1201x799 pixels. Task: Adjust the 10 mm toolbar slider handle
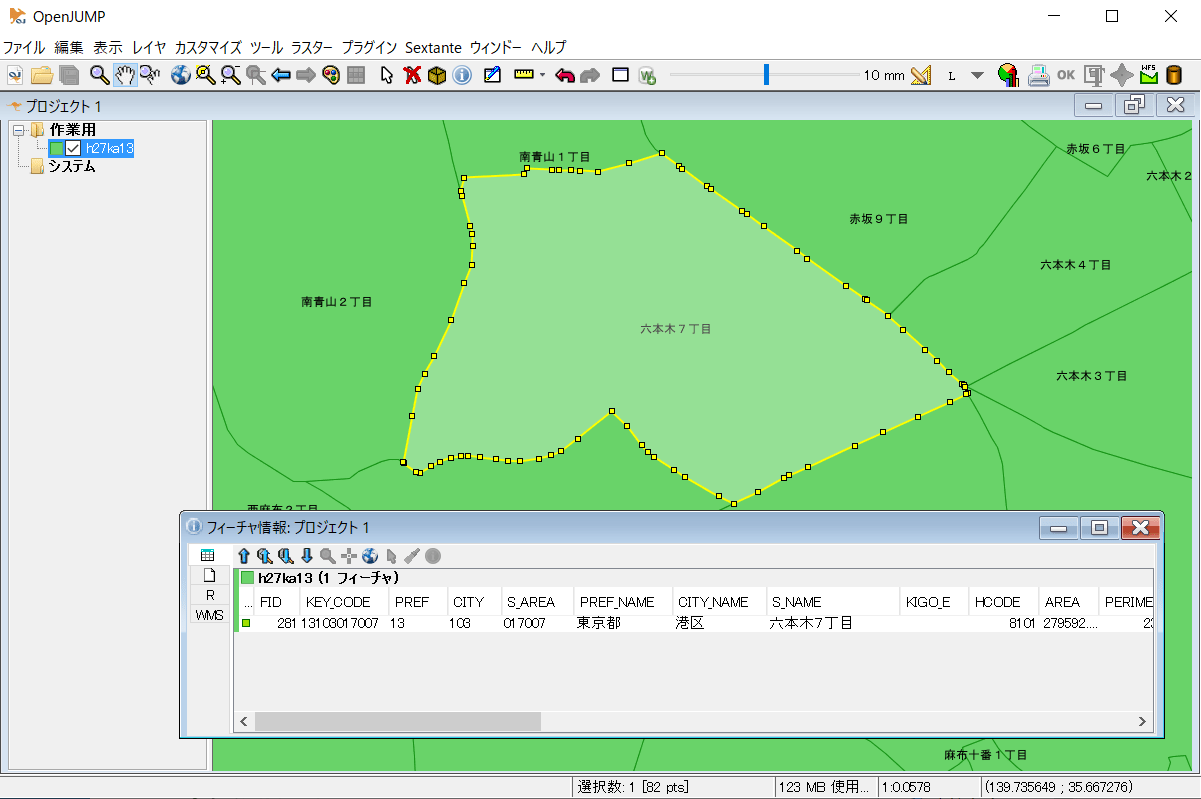click(x=766, y=75)
